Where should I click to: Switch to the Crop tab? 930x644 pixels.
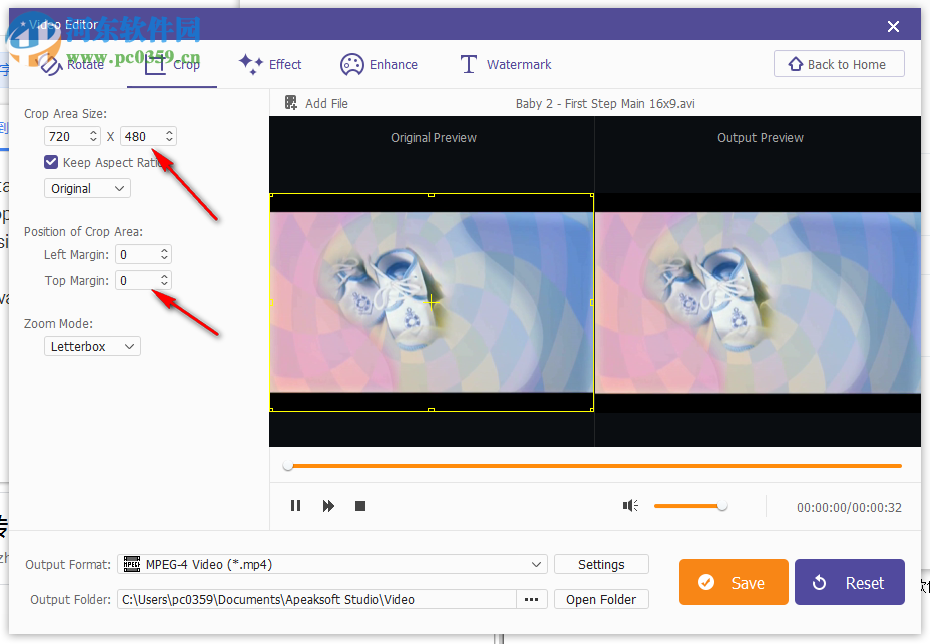172,64
